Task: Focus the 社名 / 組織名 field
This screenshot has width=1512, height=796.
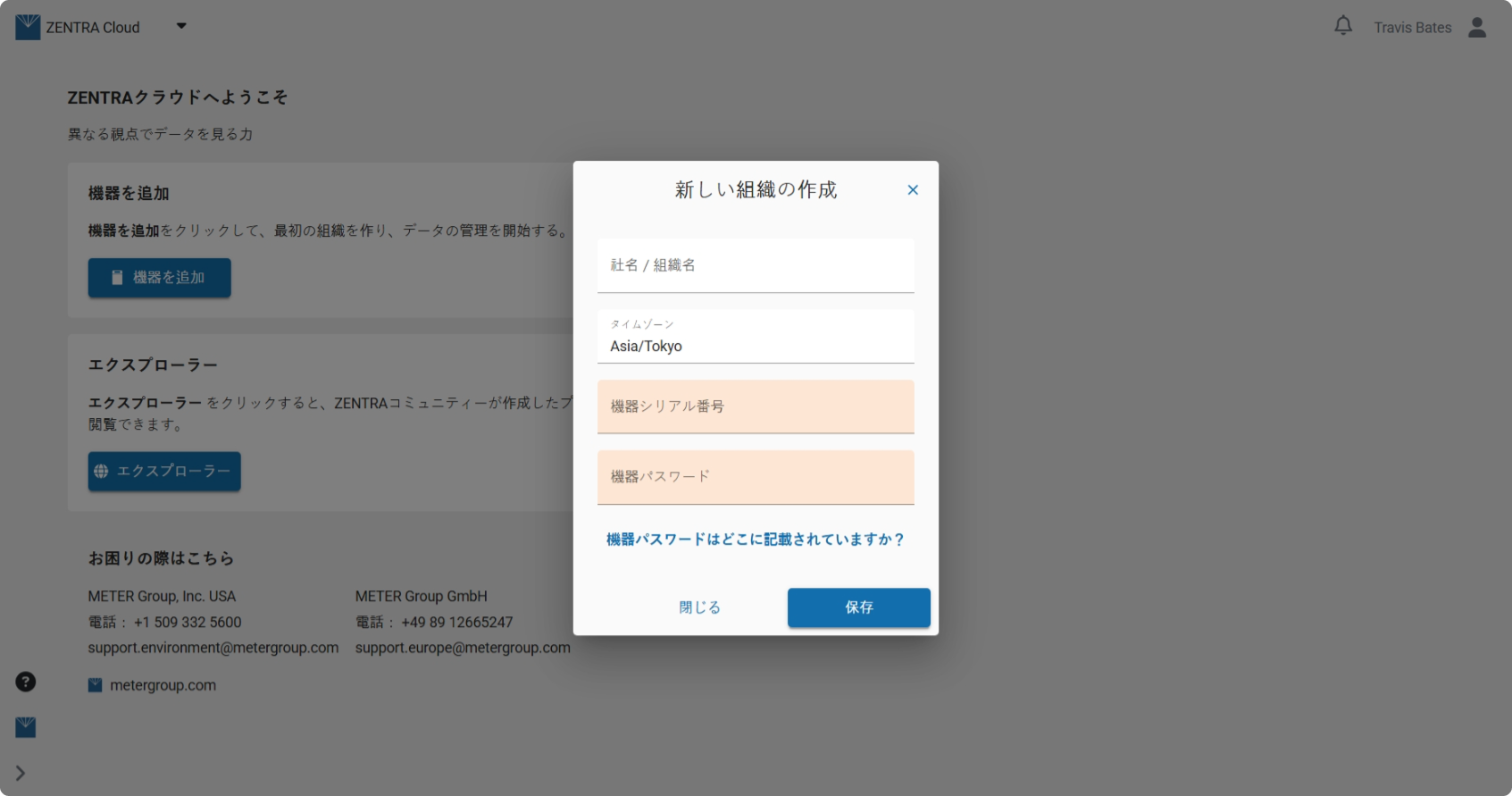Action: (x=756, y=265)
